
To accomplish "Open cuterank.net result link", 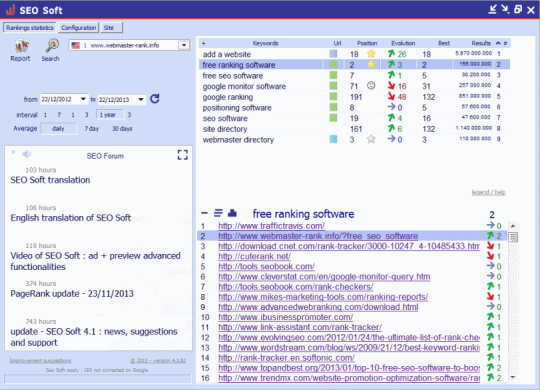I will coord(255,256).
